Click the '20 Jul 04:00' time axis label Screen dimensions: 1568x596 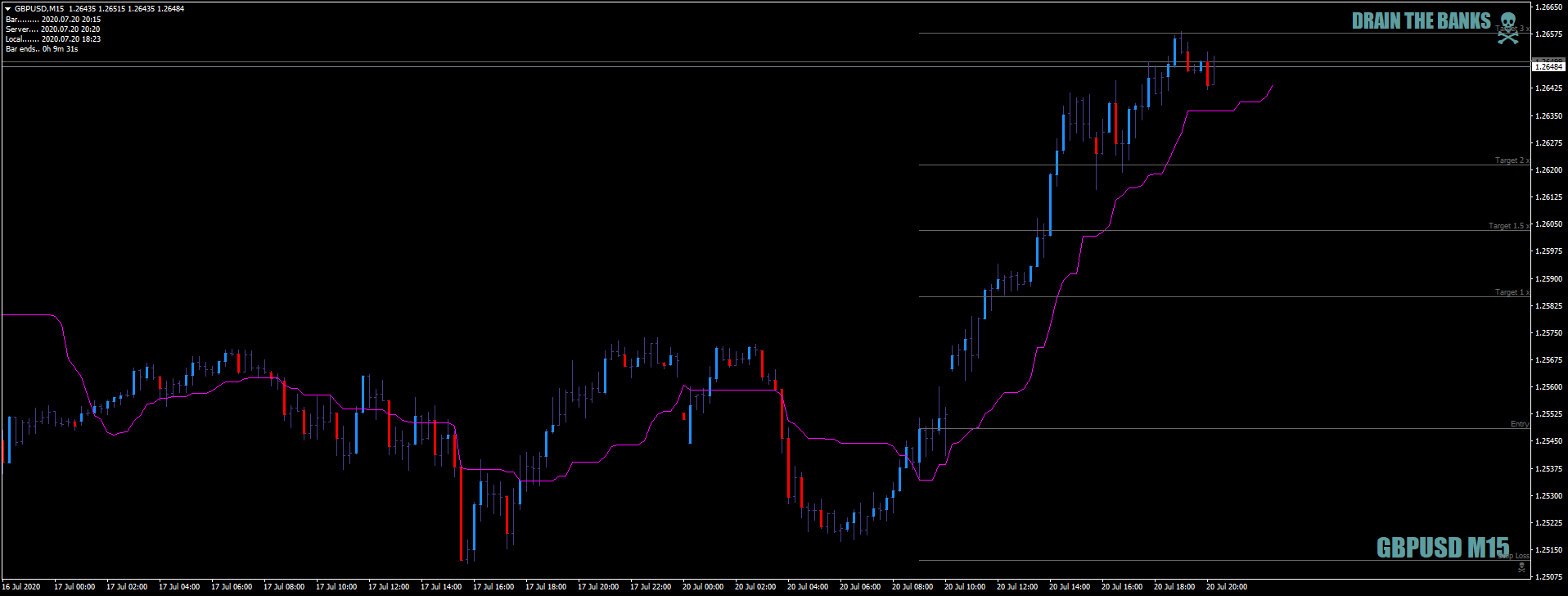click(x=808, y=587)
